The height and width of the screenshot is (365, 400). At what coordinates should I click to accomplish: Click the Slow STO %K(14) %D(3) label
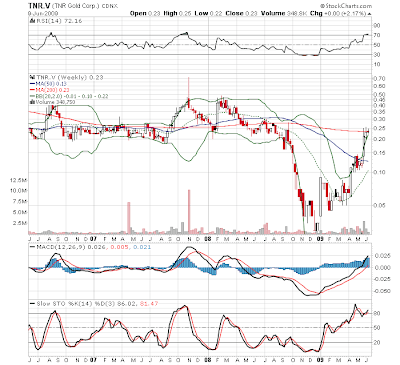point(77,304)
